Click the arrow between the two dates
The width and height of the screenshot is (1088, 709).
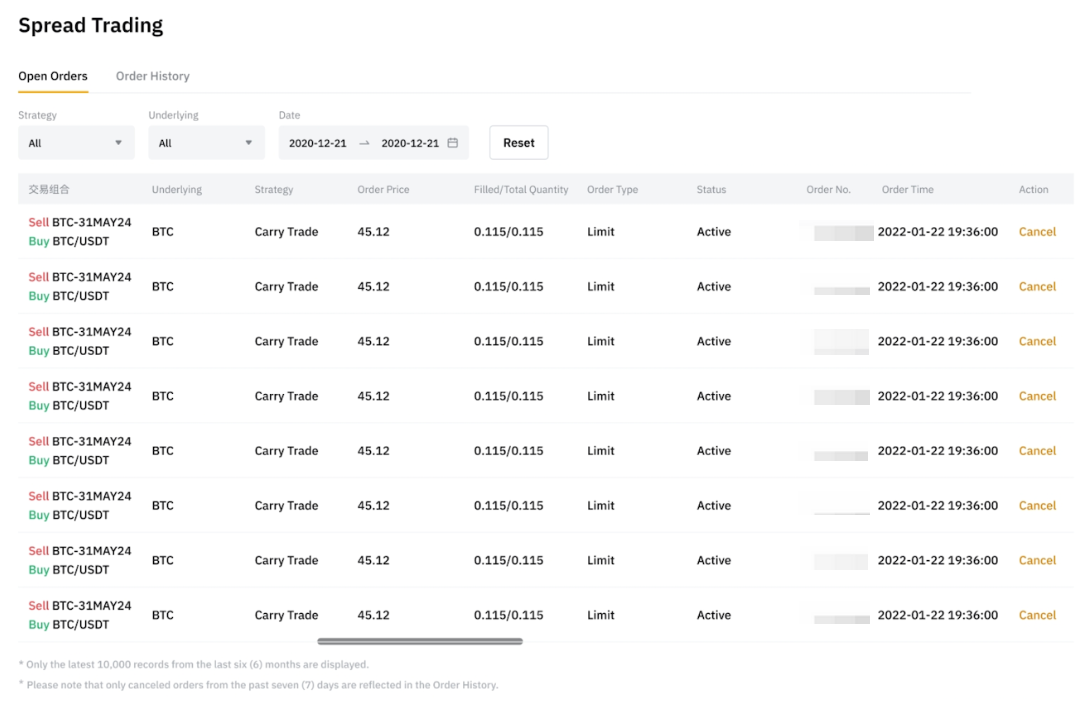364,143
